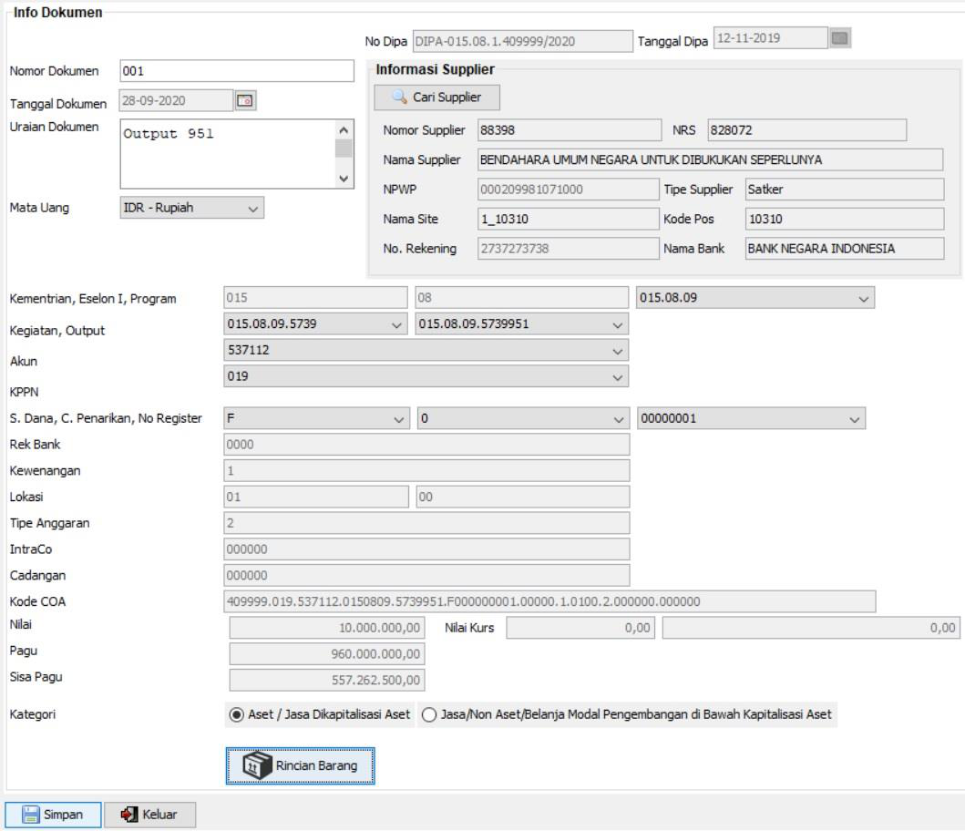Viewport: 965px width, 831px height.
Task: Exit the form with Keluar
Action: point(150,813)
